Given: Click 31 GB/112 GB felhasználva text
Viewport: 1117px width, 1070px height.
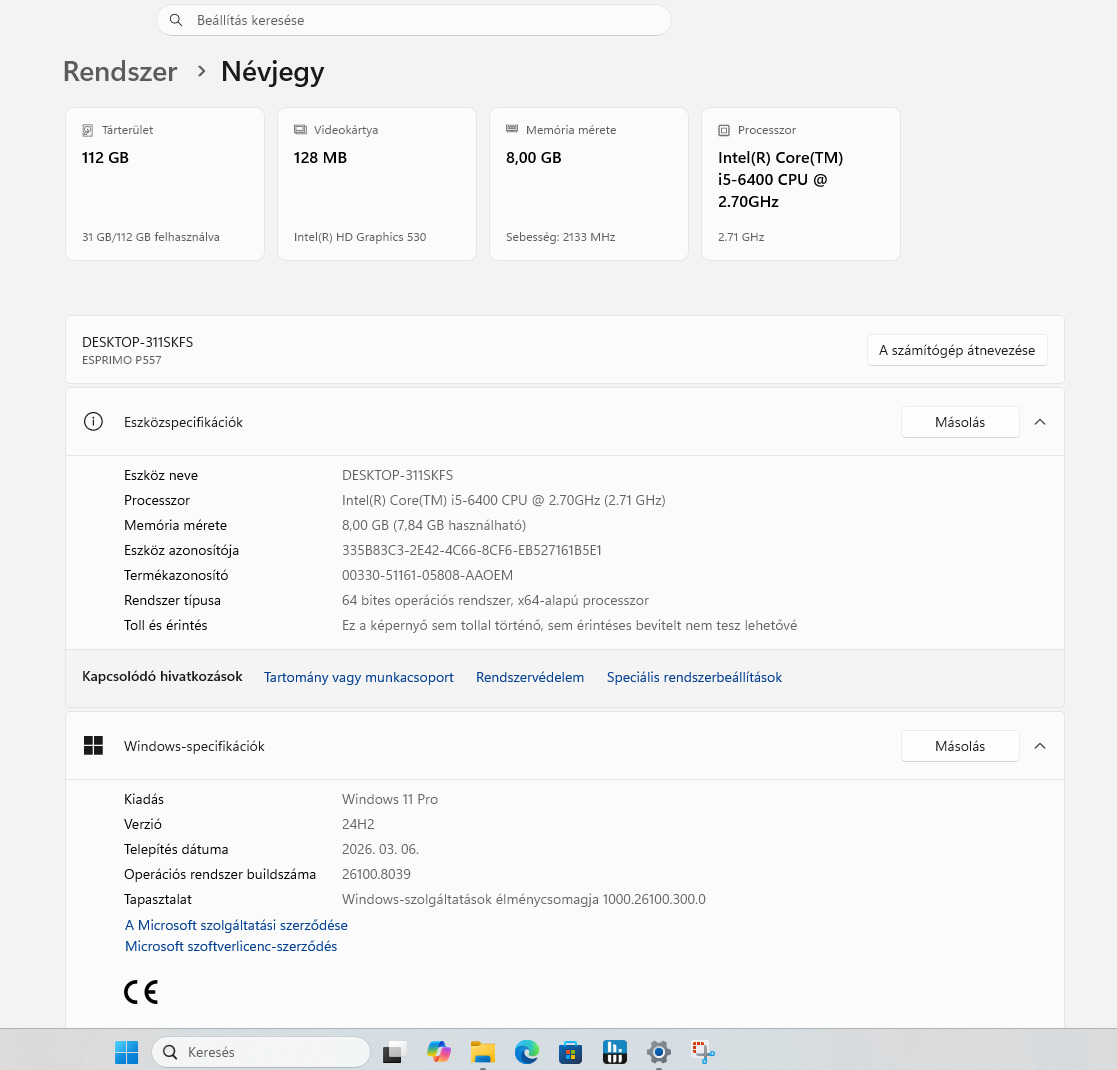Looking at the screenshot, I should click(x=151, y=237).
